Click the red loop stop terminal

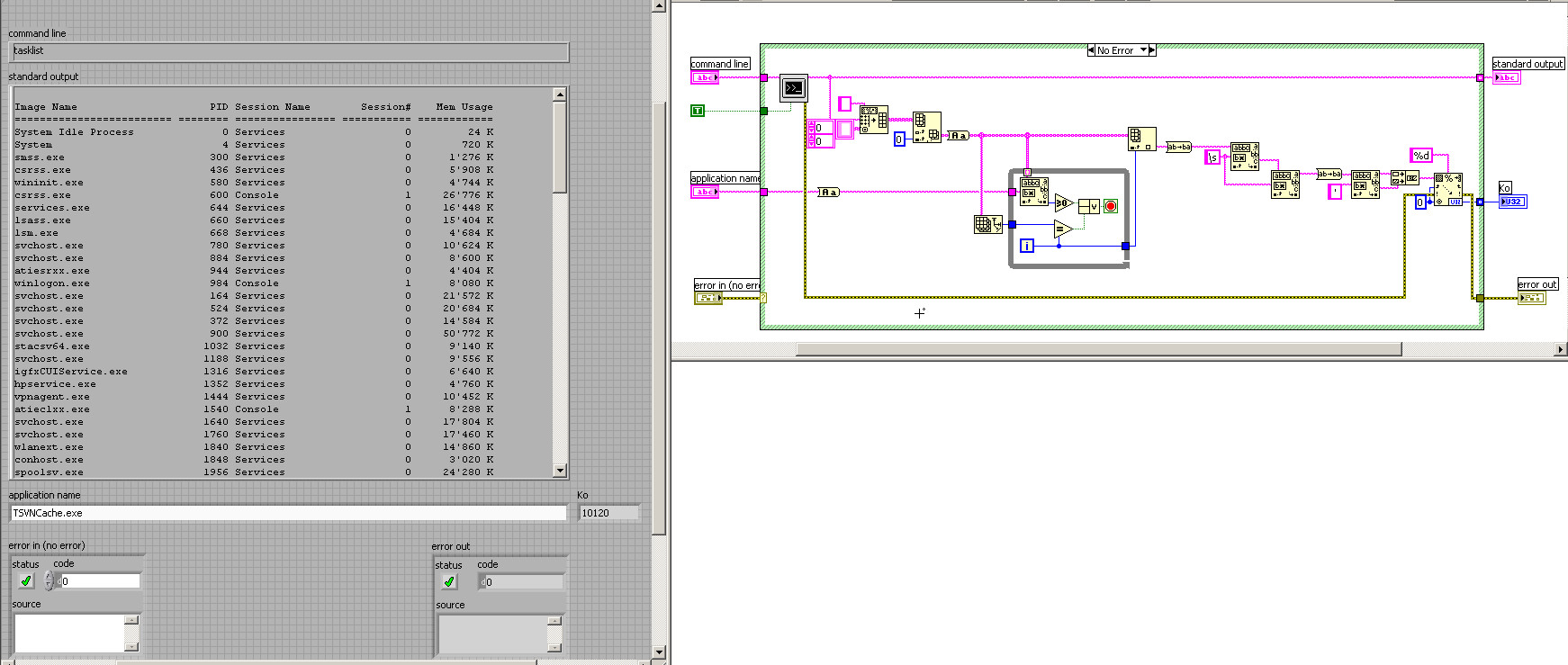(x=1111, y=206)
